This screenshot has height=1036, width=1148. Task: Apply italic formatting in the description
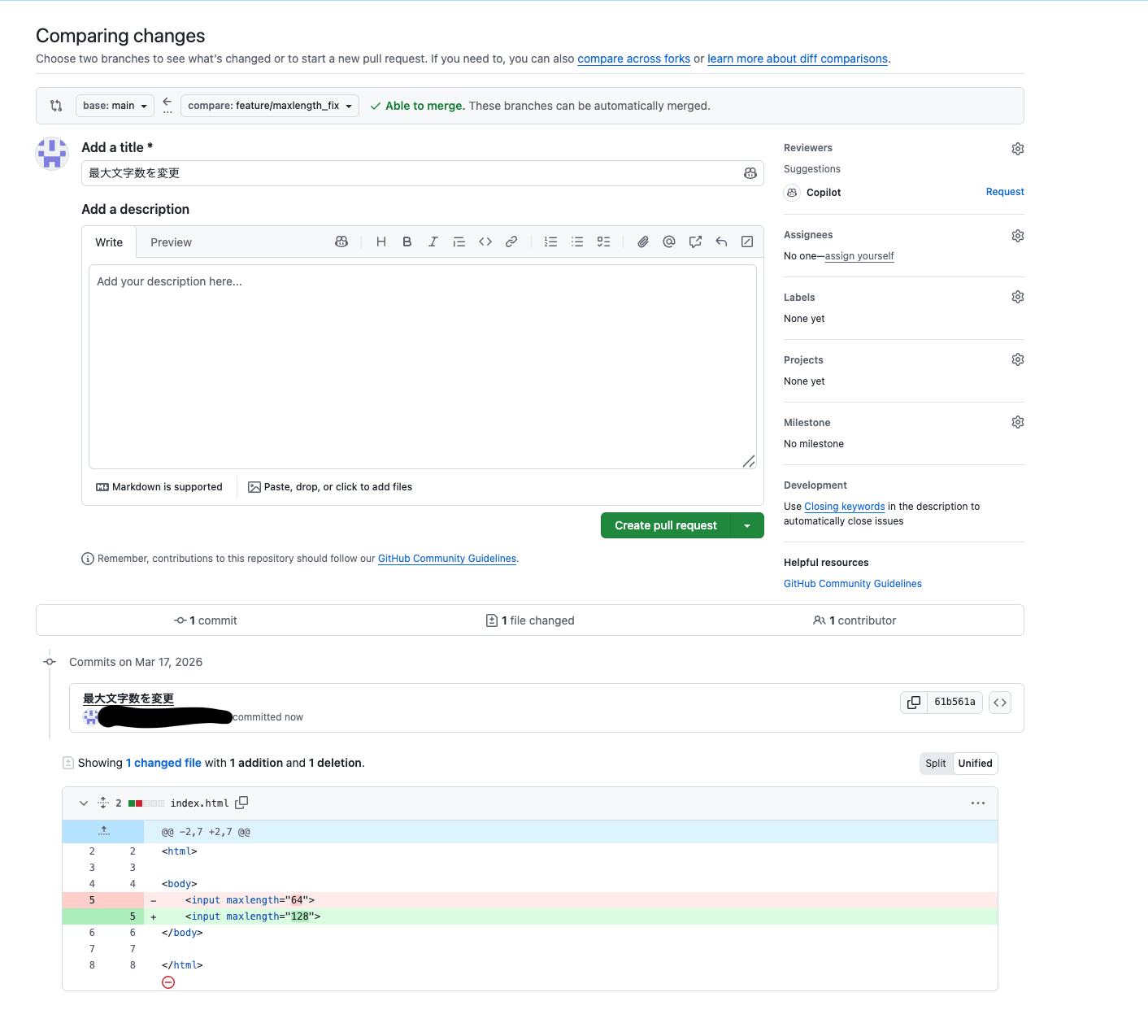[433, 242]
